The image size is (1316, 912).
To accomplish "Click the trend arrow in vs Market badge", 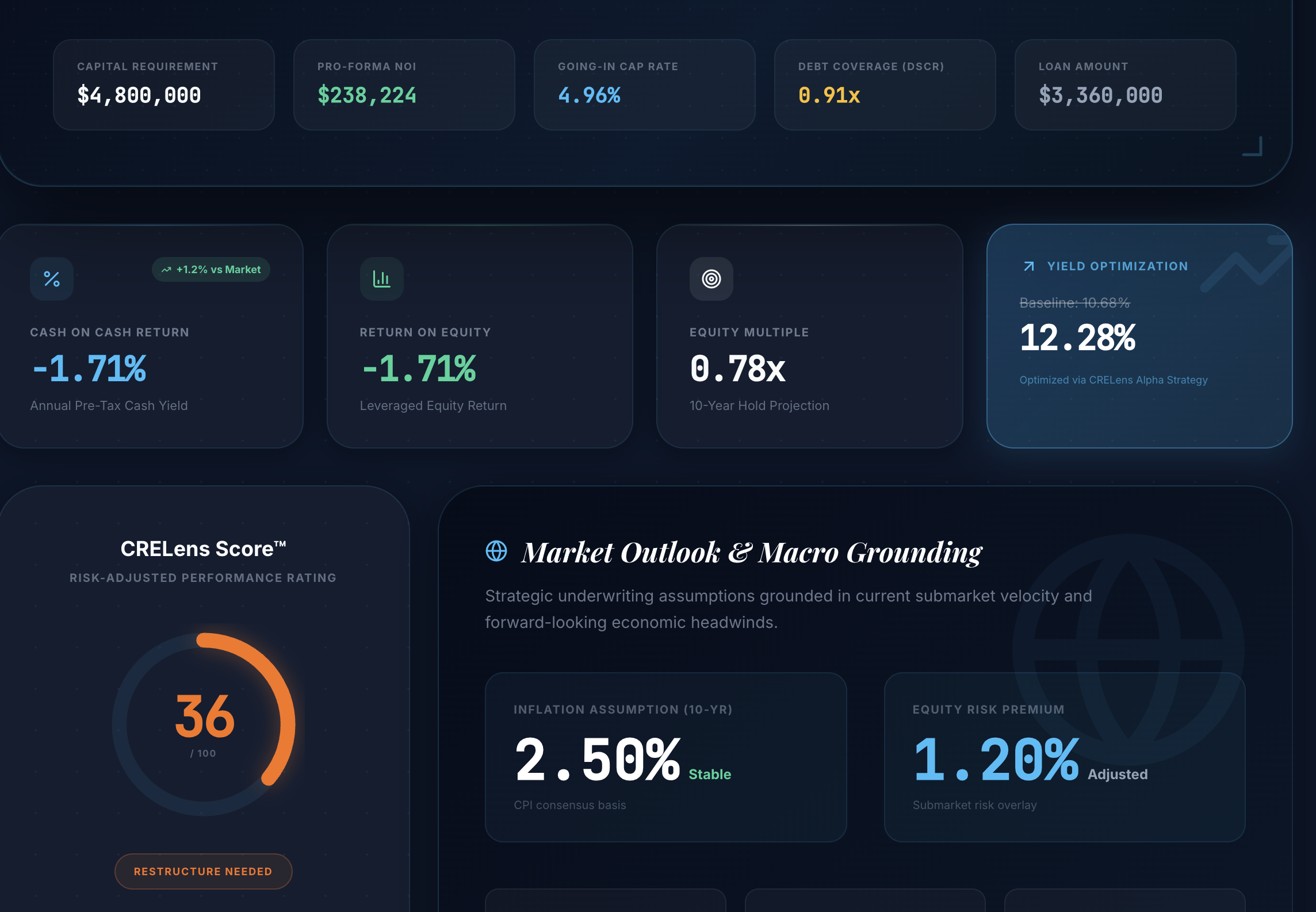I will [166, 270].
